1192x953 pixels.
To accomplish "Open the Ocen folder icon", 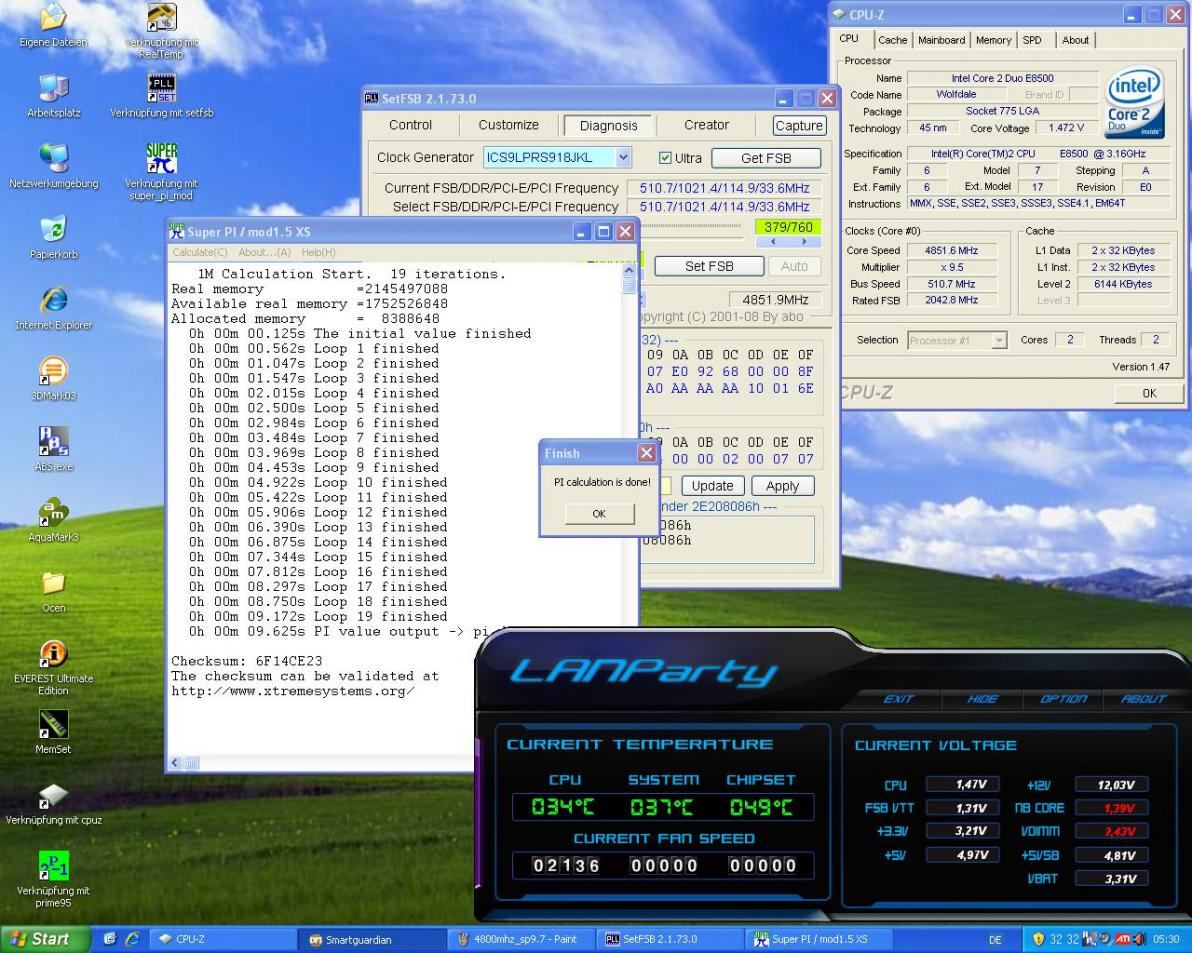I will (53, 583).
